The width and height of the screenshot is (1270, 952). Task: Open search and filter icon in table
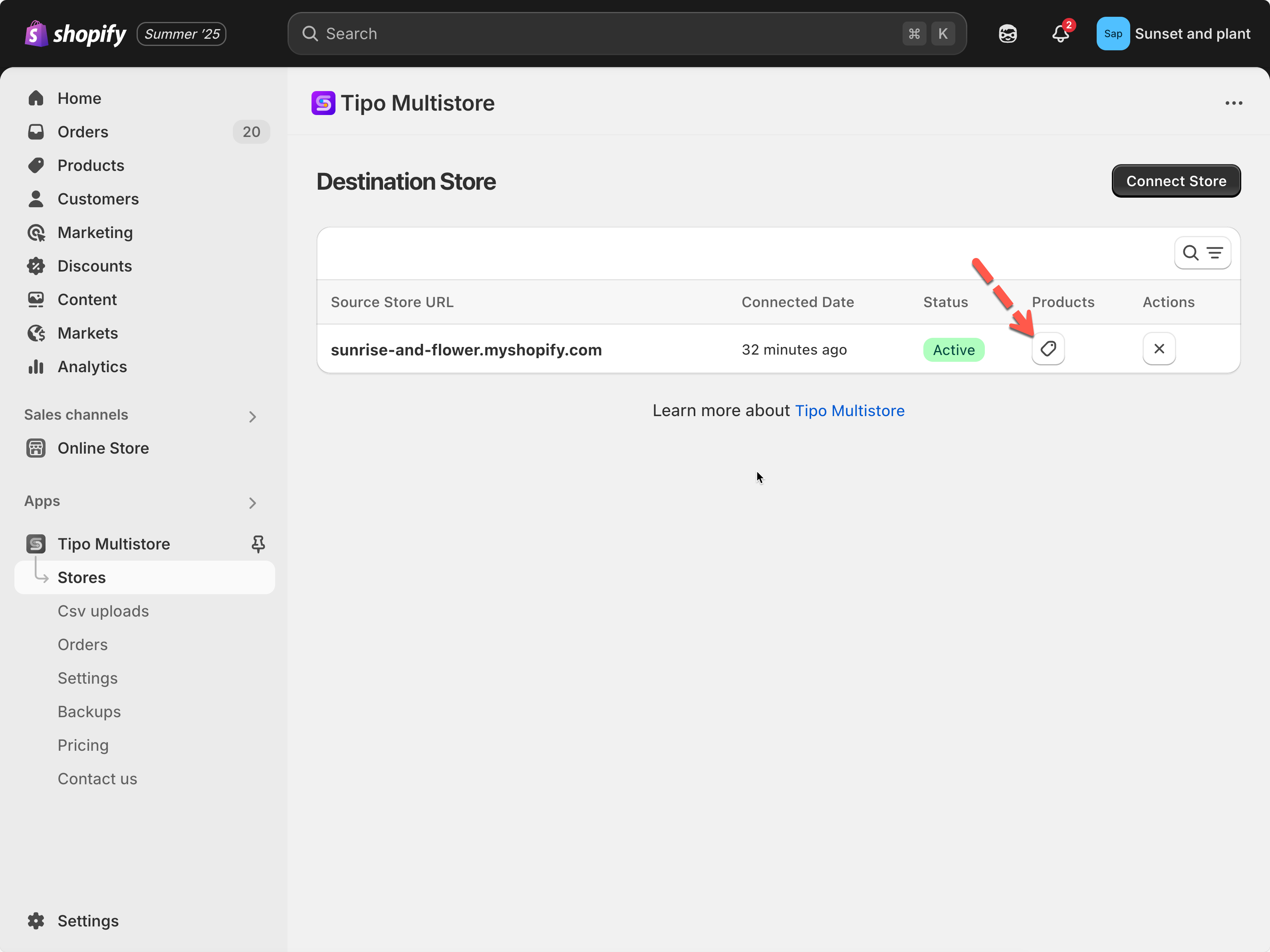coord(1202,253)
